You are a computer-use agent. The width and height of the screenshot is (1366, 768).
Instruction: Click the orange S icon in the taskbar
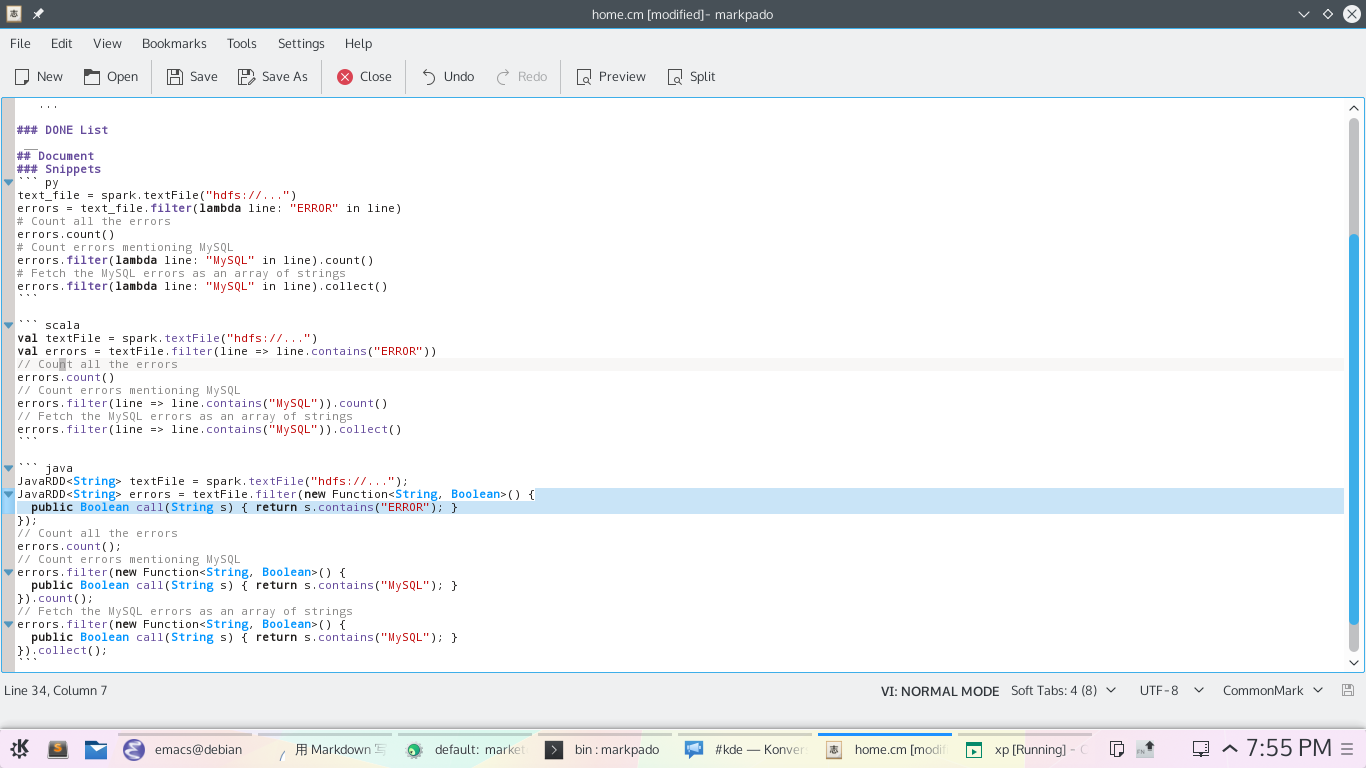tap(58, 748)
